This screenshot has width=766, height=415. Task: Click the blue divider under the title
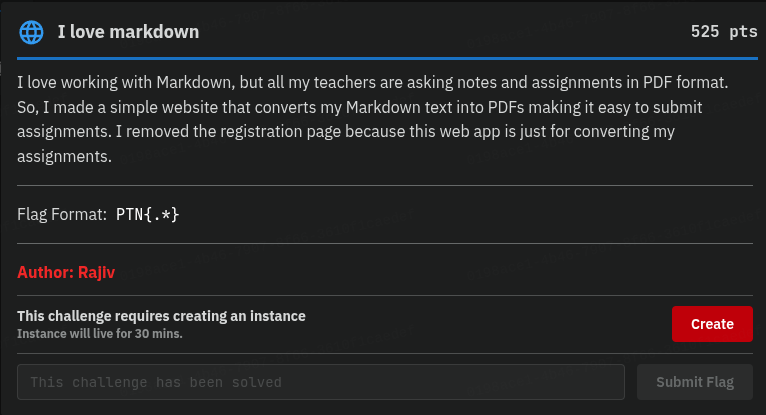(x=385, y=59)
